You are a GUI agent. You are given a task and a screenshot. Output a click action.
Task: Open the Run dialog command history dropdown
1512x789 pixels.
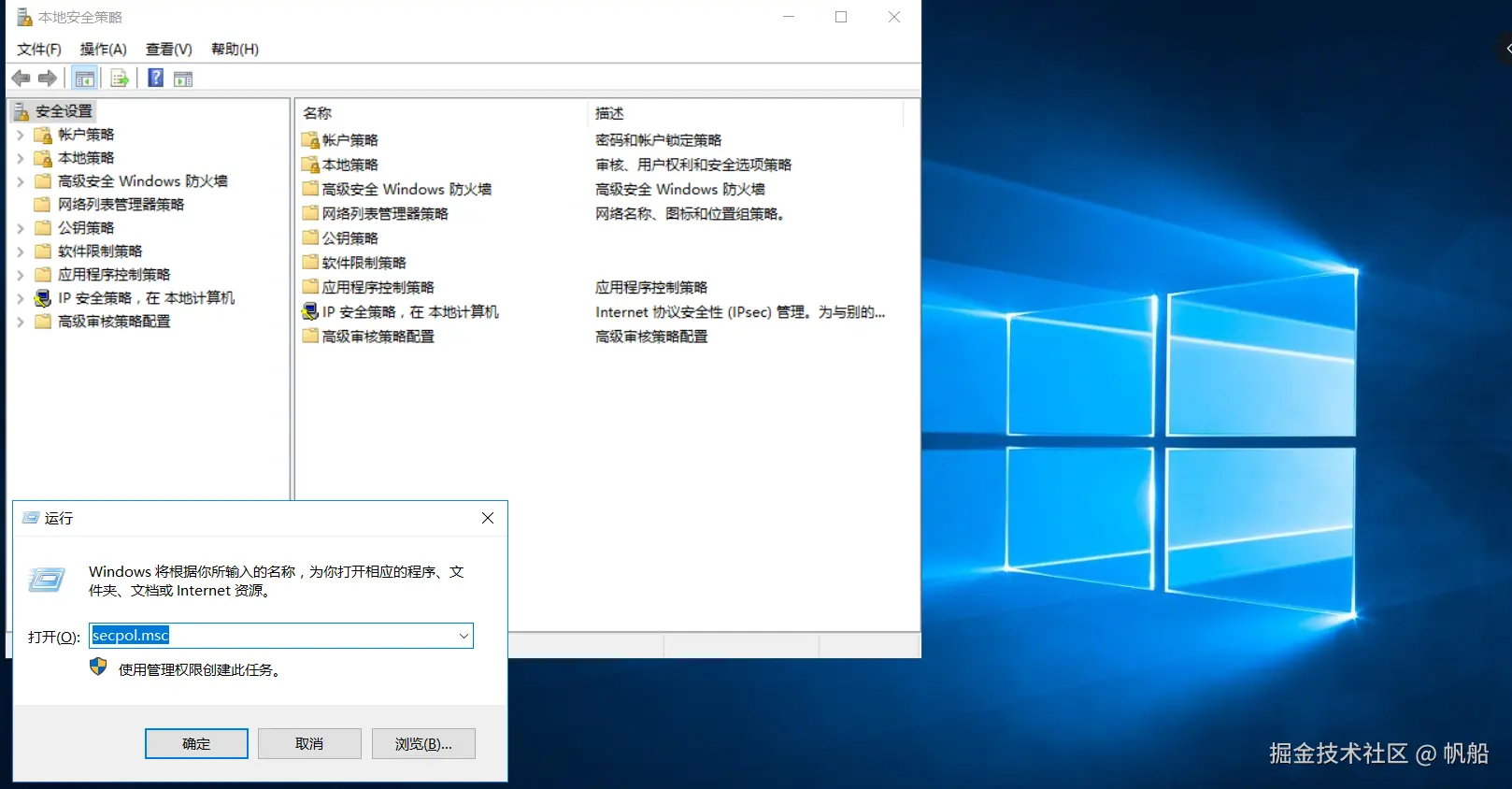464,636
